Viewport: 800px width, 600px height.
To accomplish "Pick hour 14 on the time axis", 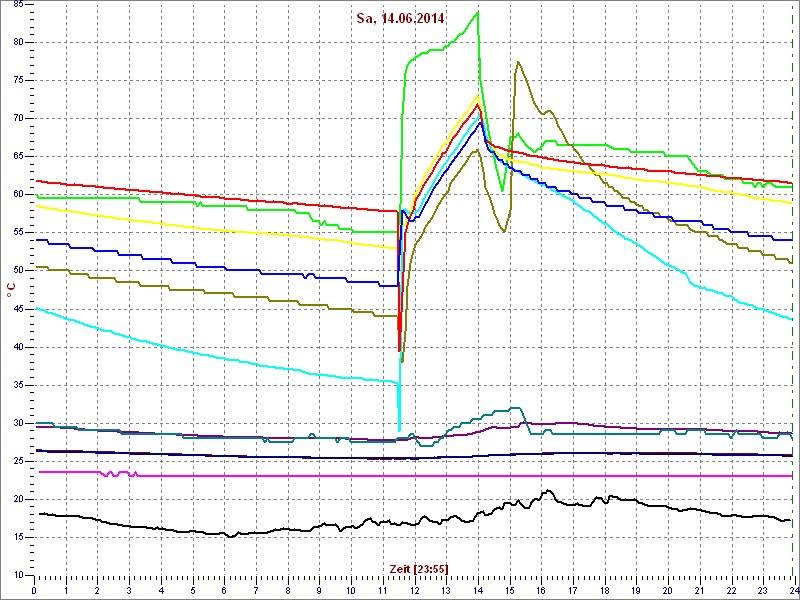I will point(478,591).
